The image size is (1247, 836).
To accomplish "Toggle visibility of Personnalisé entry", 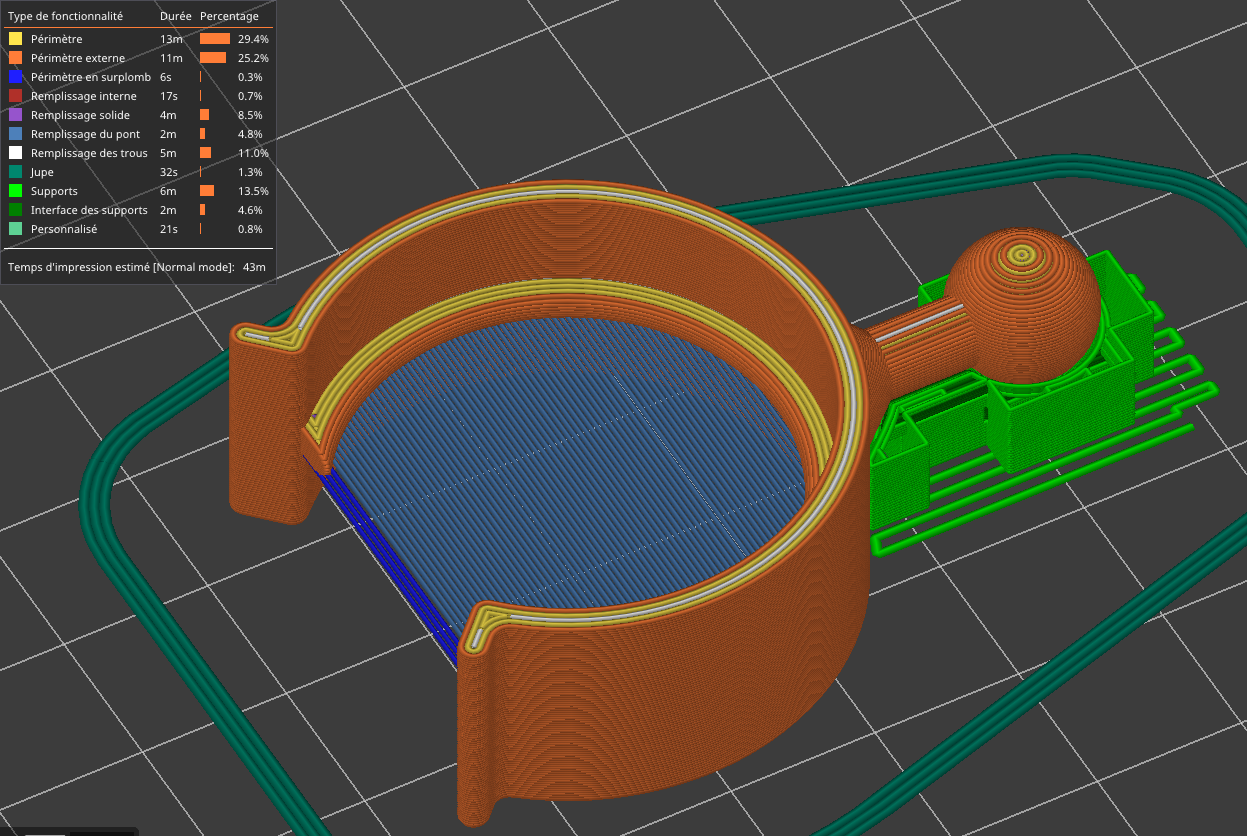I will pos(64,229).
